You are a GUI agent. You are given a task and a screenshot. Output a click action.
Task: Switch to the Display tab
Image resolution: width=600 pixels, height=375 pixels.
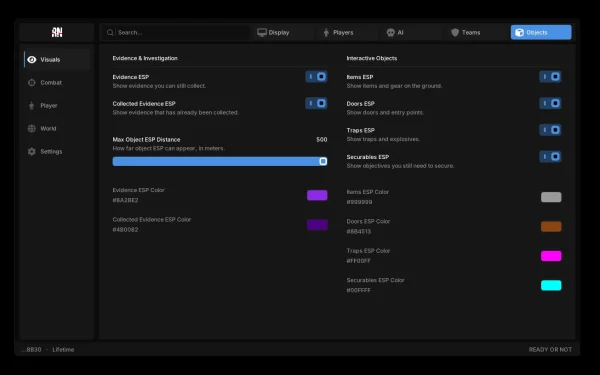283,33
